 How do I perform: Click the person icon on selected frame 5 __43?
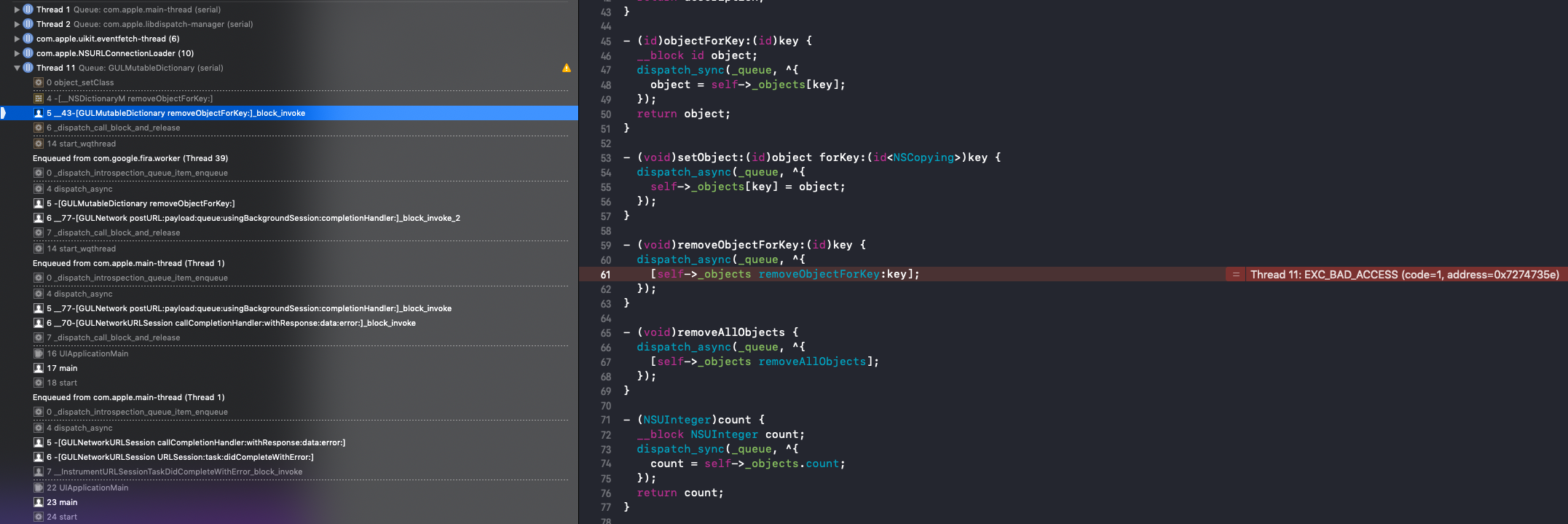tap(39, 113)
